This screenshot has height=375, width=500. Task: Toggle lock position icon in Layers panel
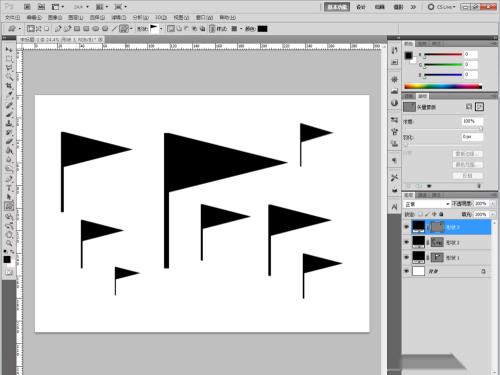tap(434, 214)
